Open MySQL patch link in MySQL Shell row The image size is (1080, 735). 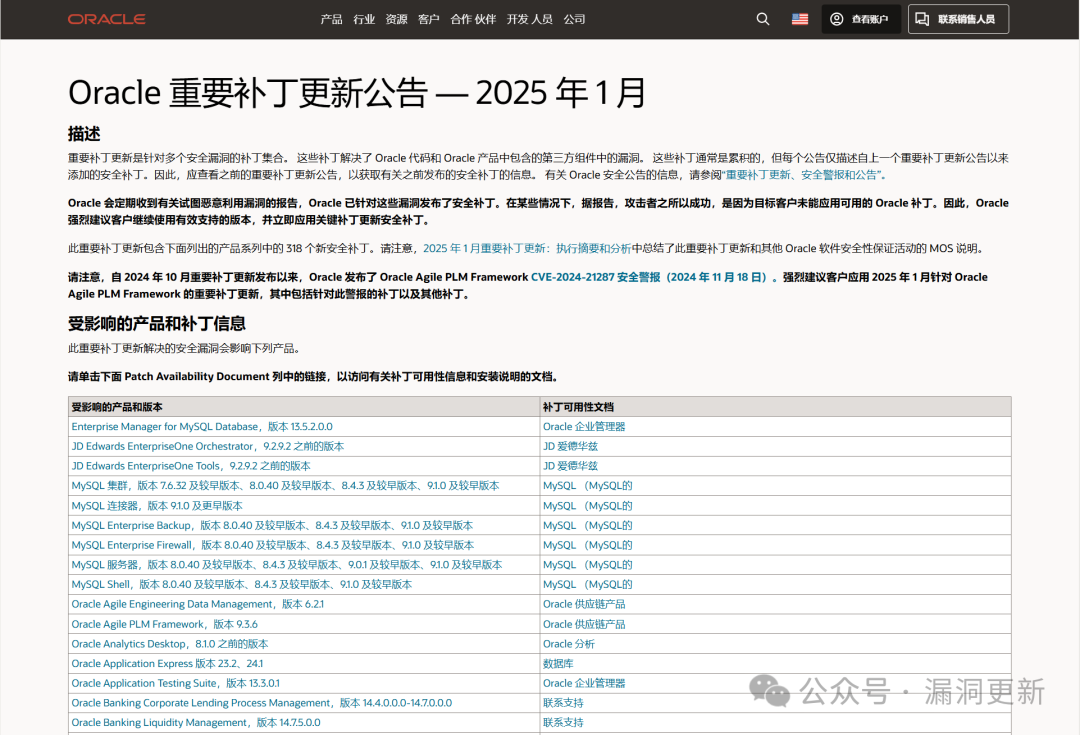pos(587,584)
